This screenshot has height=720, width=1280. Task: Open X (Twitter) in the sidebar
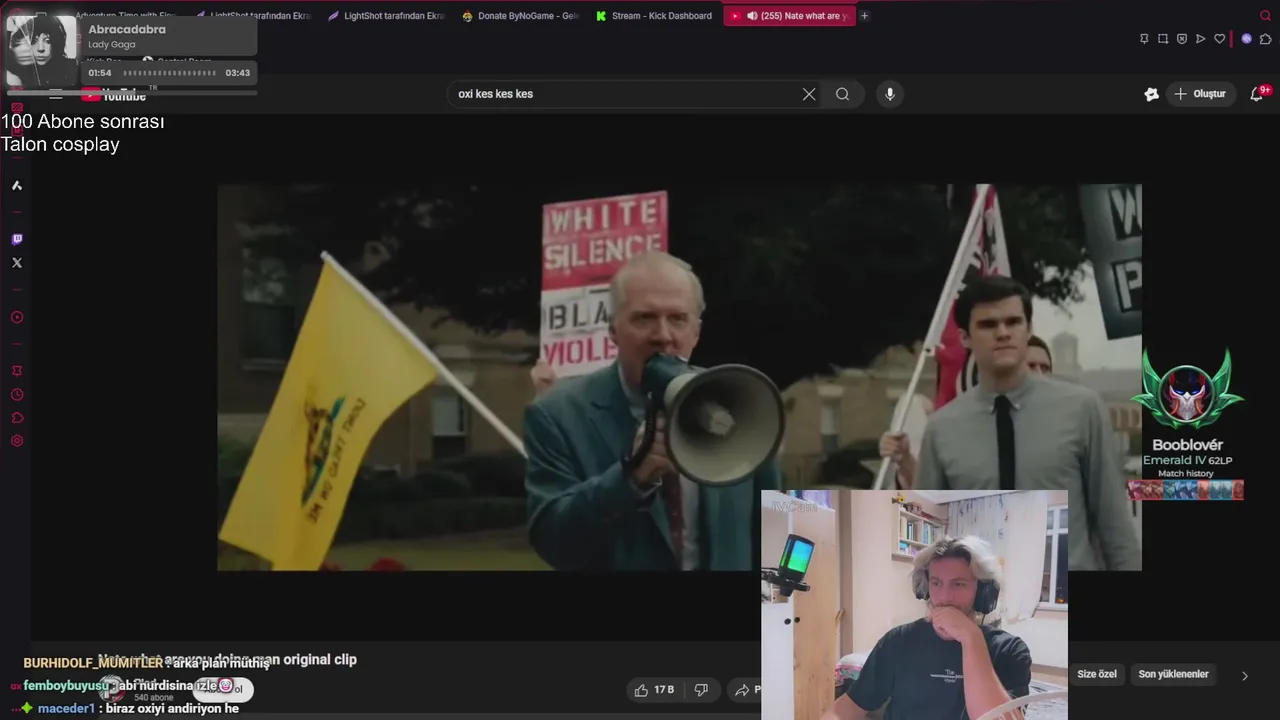[17, 263]
